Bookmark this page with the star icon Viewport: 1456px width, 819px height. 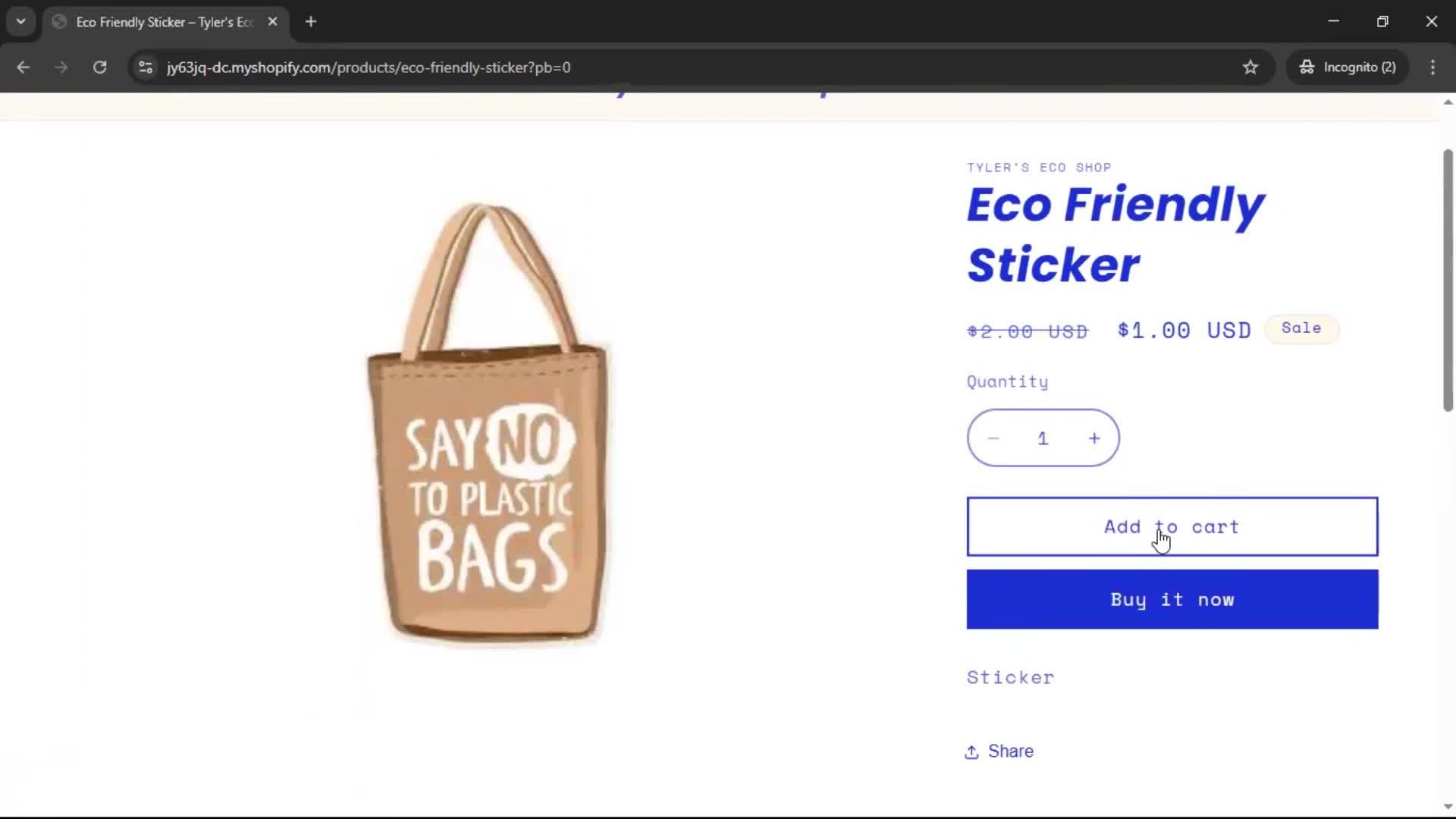pos(1250,67)
